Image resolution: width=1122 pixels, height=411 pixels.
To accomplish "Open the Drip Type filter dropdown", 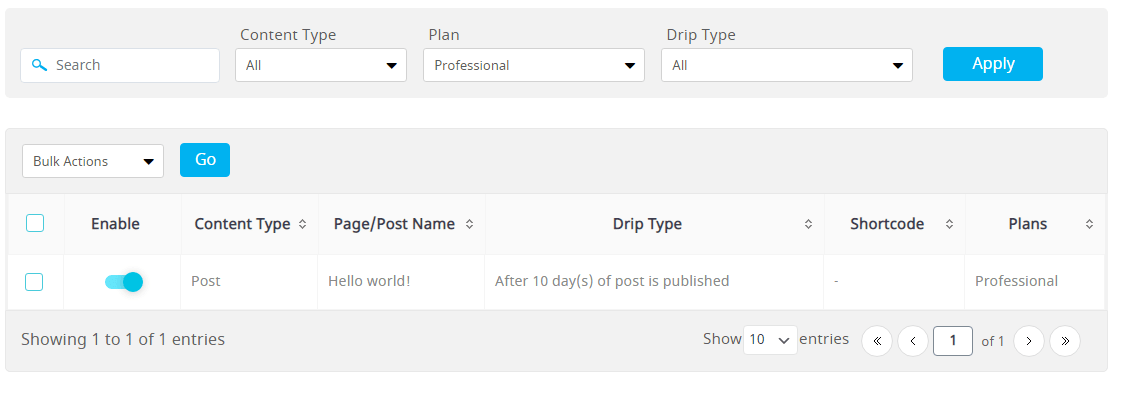I will (x=786, y=65).
